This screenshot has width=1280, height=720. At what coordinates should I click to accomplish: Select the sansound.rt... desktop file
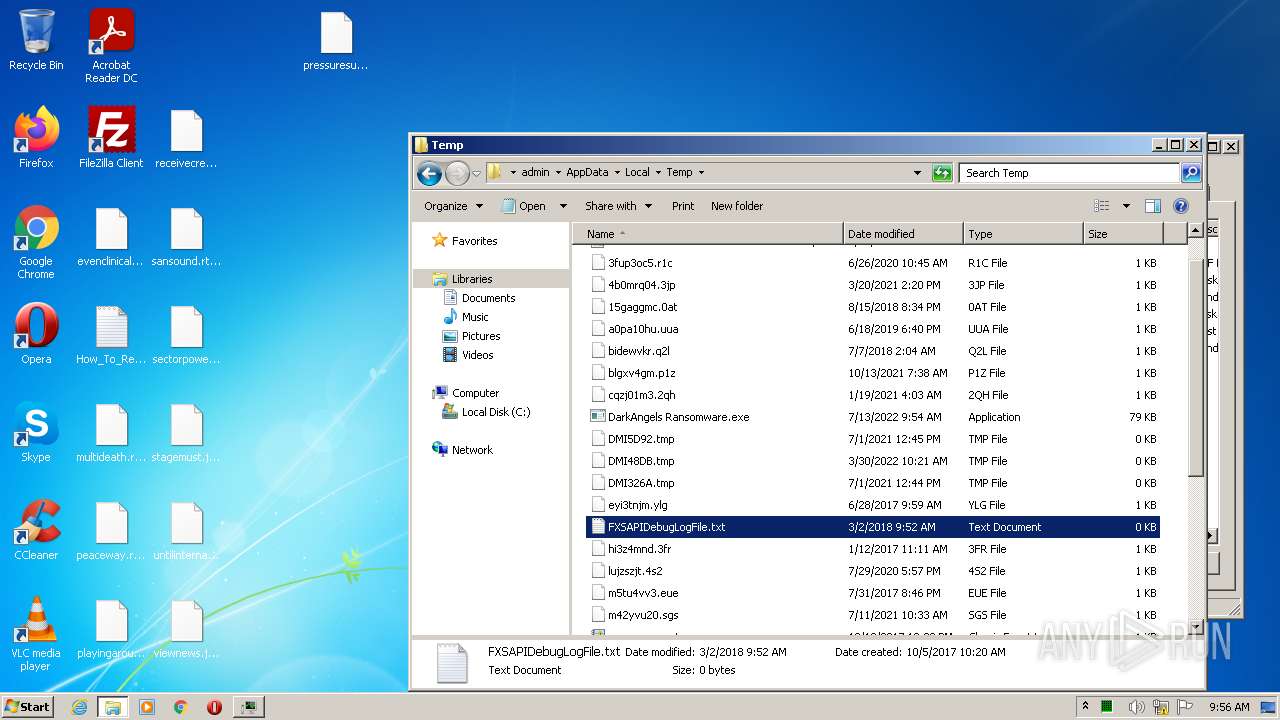point(186,236)
